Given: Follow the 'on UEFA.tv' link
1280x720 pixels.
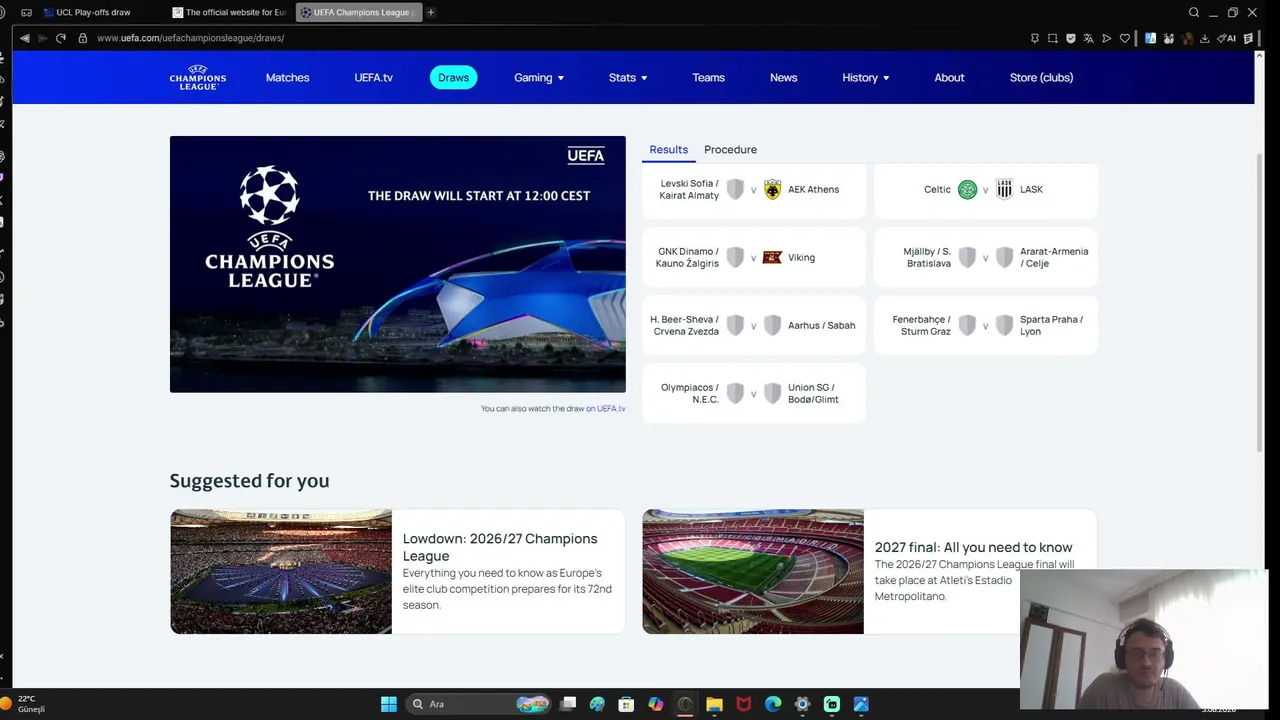Looking at the screenshot, I should pyautogui.click(x=605, y=409).
